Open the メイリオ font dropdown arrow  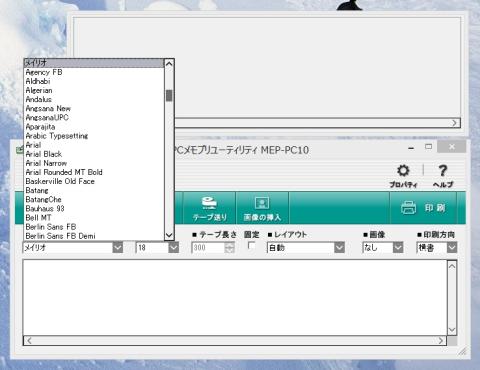[x=118, y=248]
